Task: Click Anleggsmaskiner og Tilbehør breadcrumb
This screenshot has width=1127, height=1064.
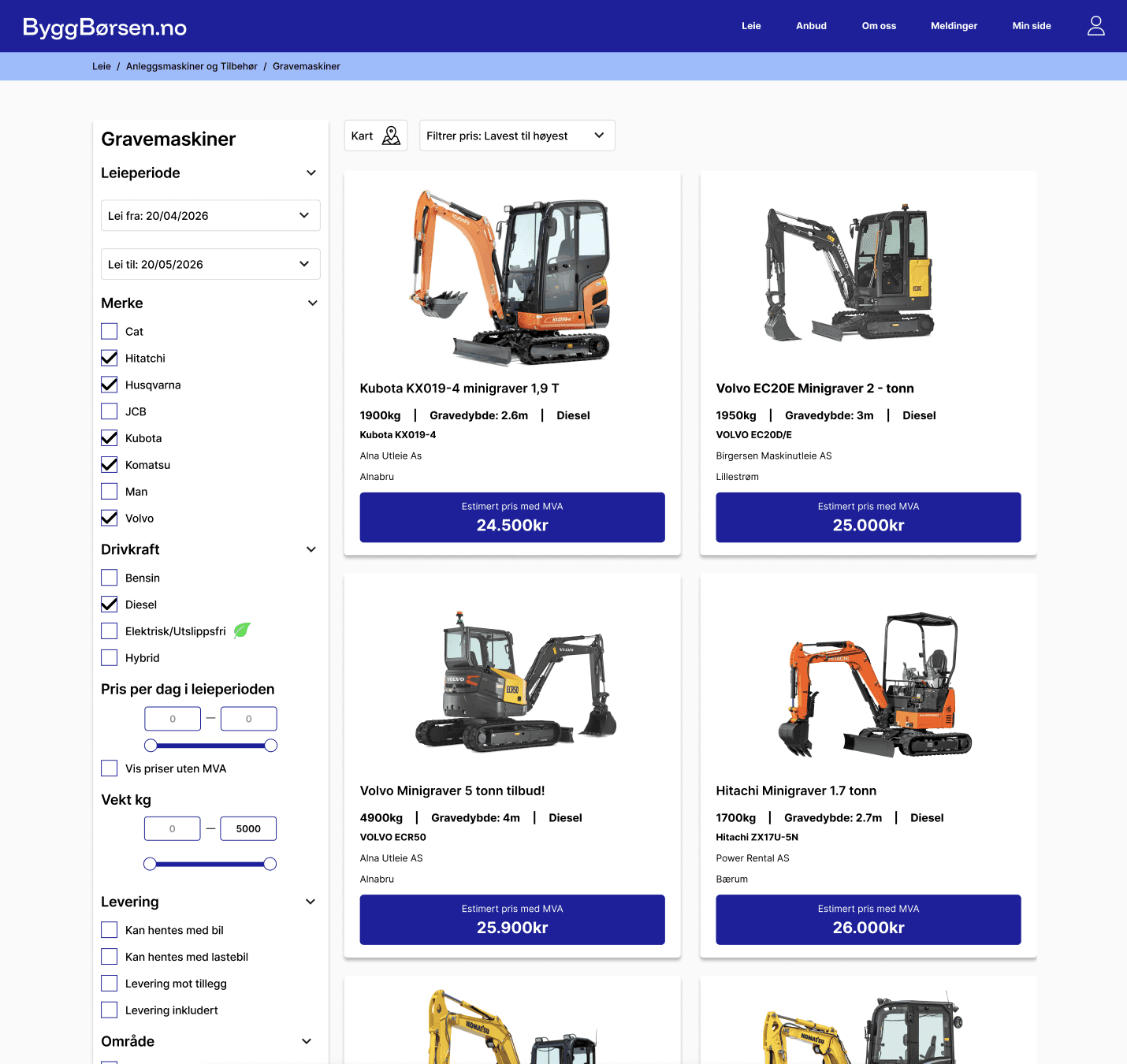Action: (x=192, y=66)
